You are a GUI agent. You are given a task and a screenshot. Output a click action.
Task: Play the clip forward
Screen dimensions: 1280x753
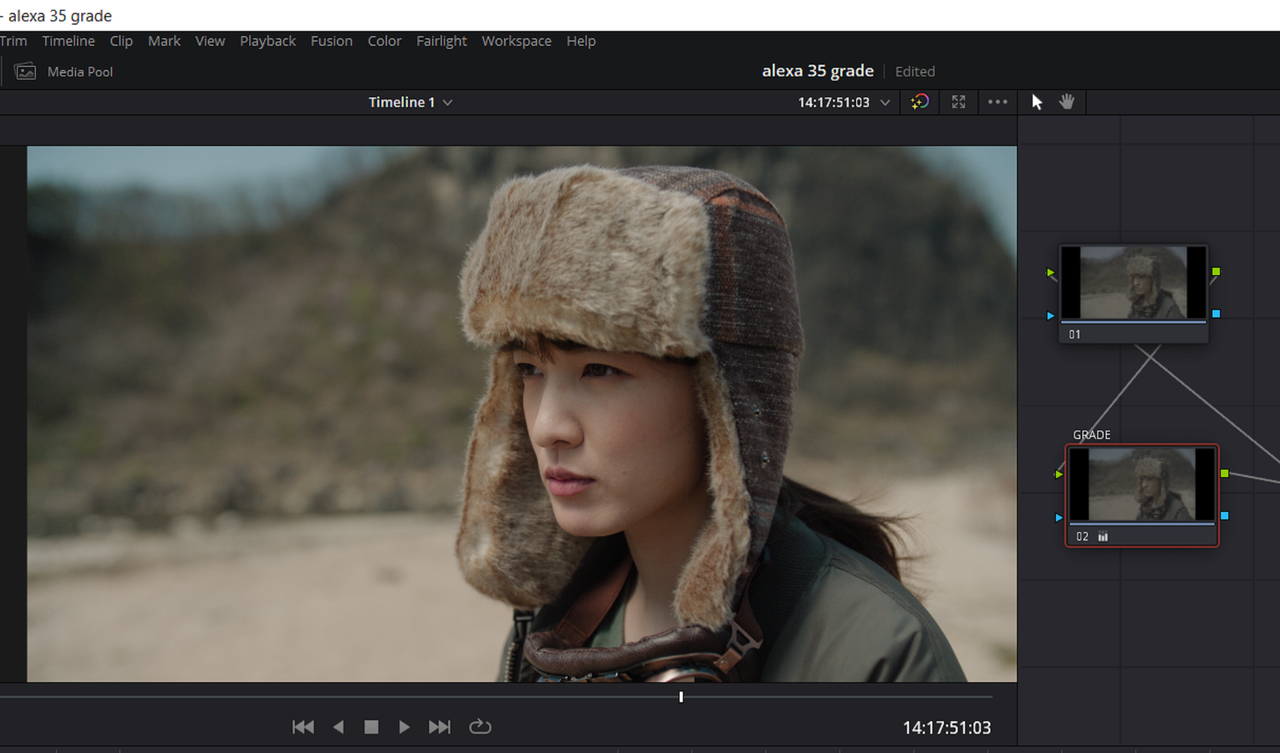pos(404,727)
